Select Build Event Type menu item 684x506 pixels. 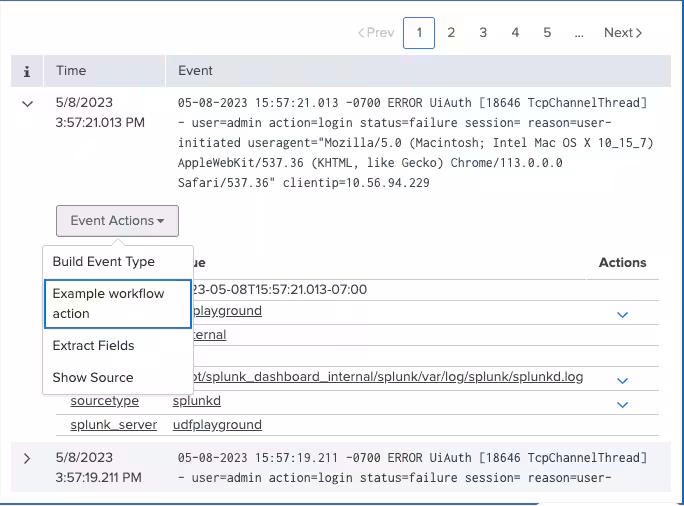[x=104, y=261]
